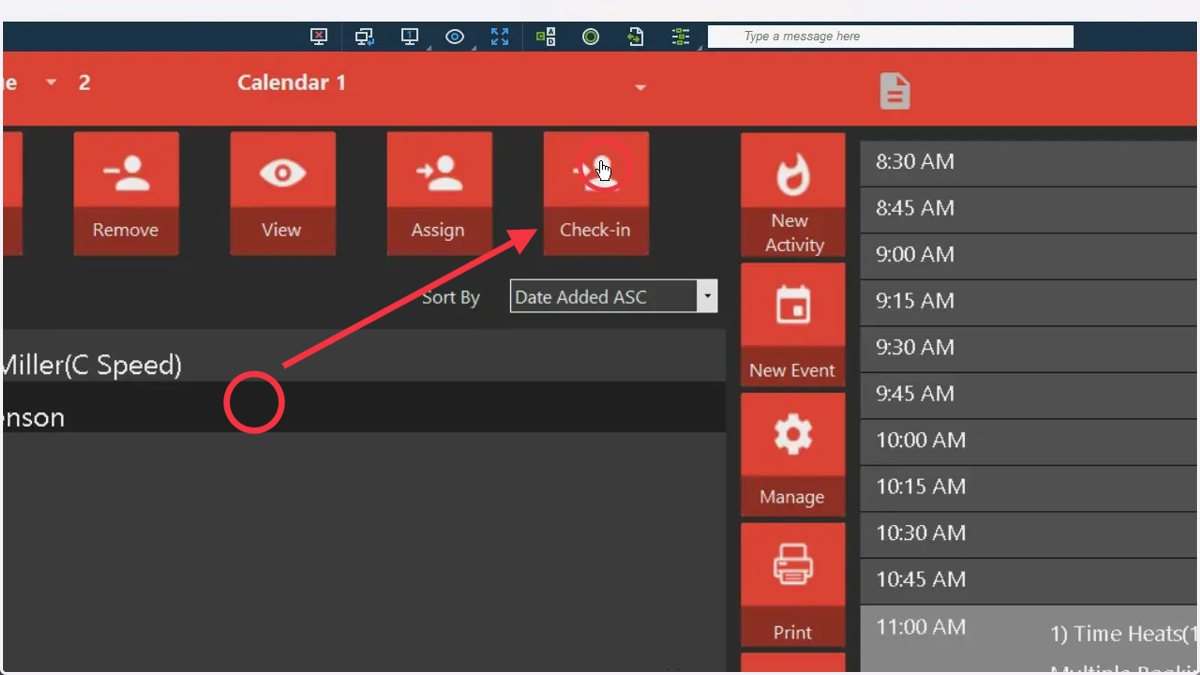Click the New Event calendar button
The width and height of the screenshot is (1200, 675).
792,325
